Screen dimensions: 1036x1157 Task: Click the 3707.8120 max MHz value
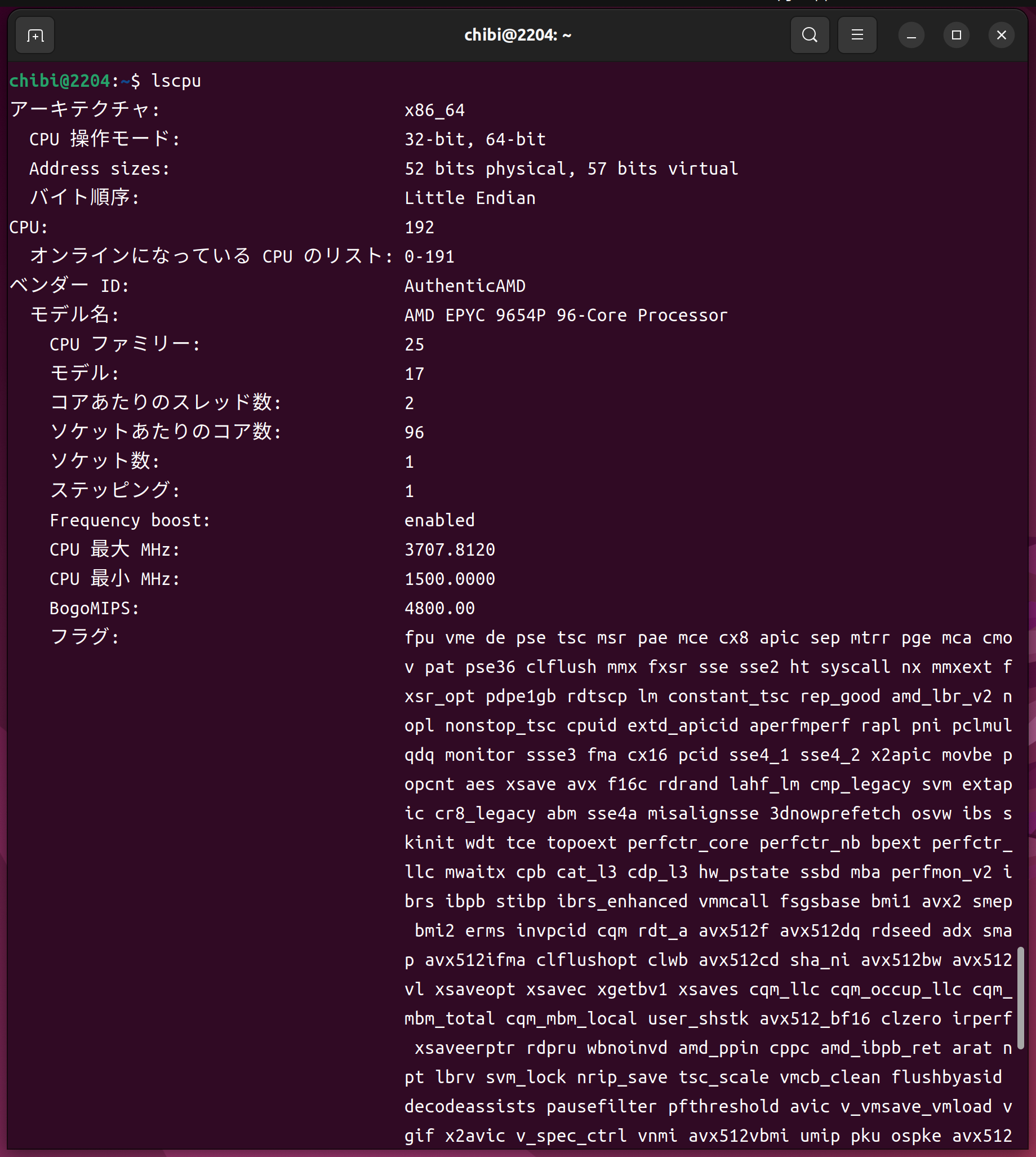pyautogui.click(x=449, y=549)
